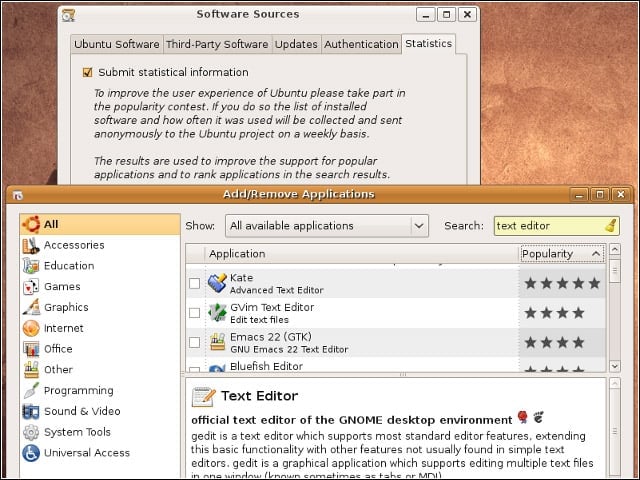Select the Accessories category icon
The image size is (640, 480).
pyautogui.click(x=31, y=245)
